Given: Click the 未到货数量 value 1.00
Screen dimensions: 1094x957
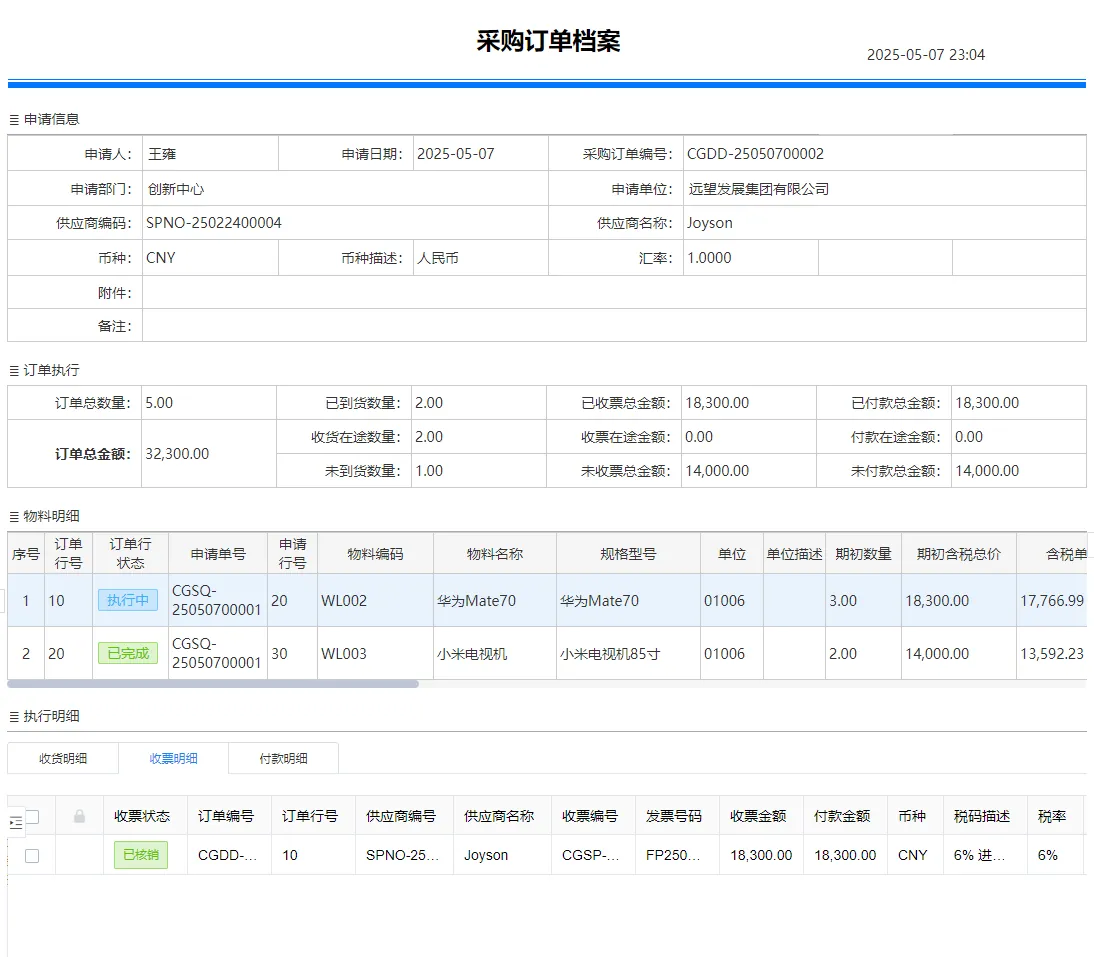Looking at the screenshot, I should tap(429, 471).
